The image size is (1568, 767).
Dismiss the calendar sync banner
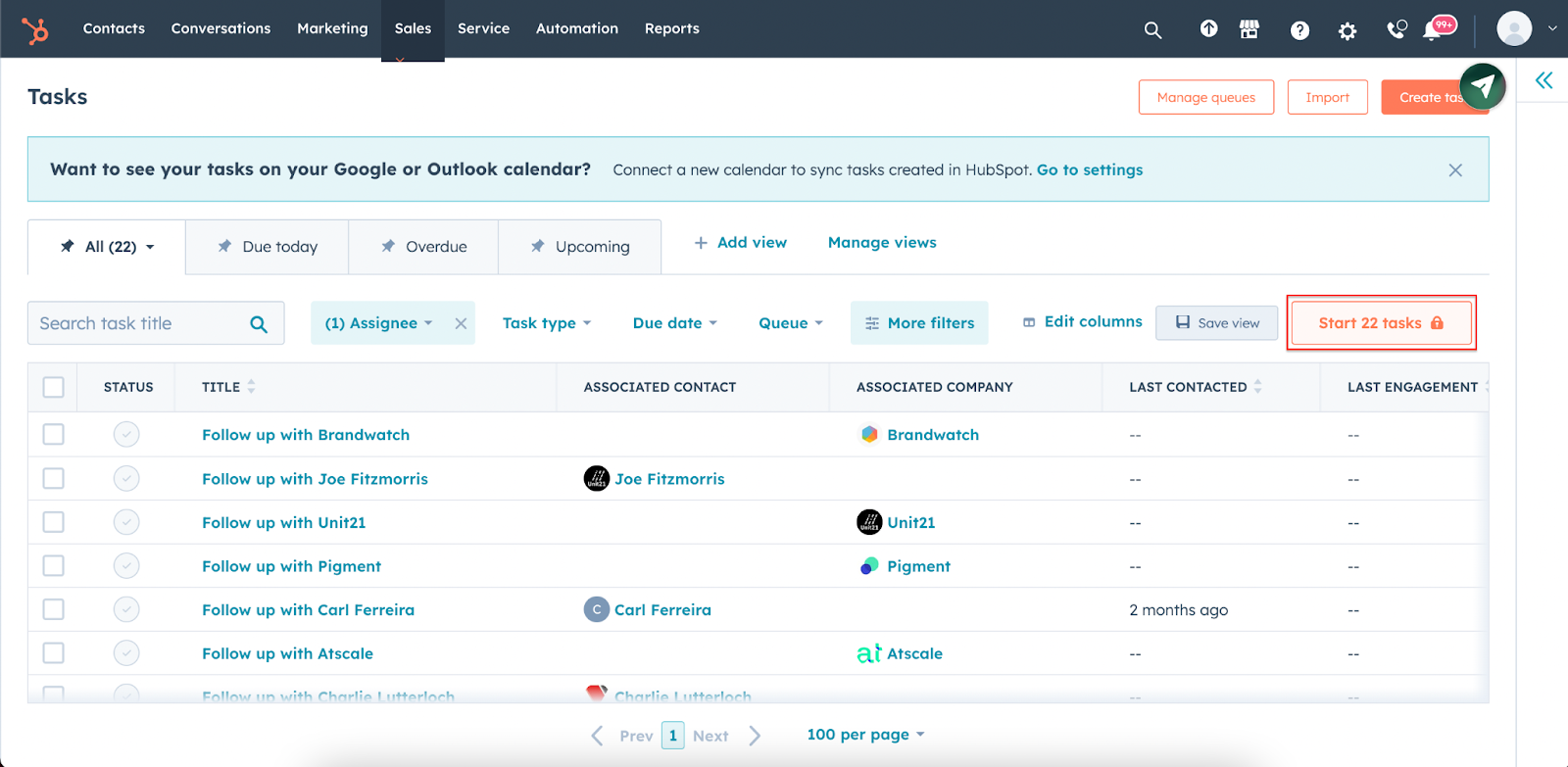(x=1455, y=170)
